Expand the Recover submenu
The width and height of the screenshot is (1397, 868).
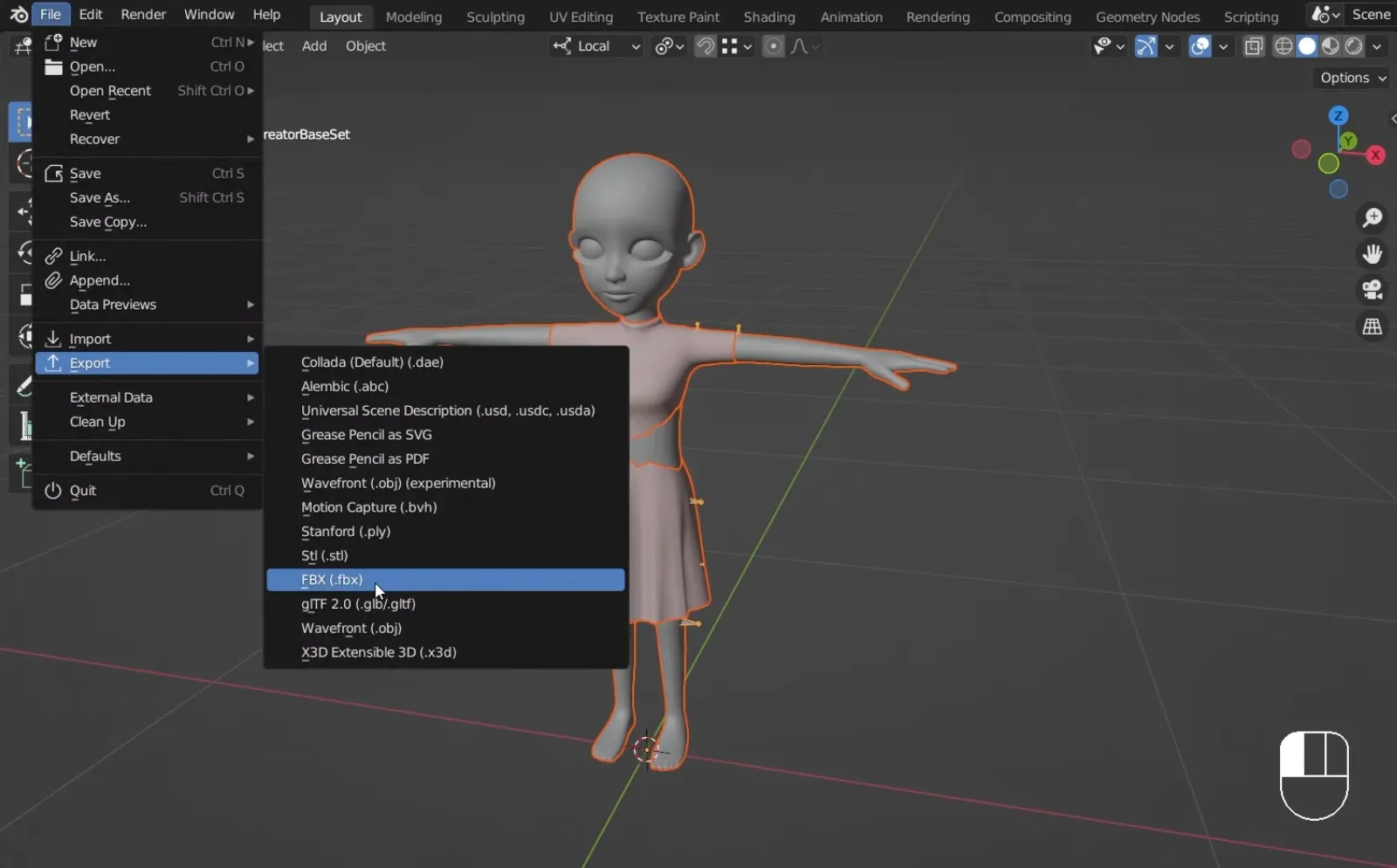pyautogui.click(x=147, y=140)
